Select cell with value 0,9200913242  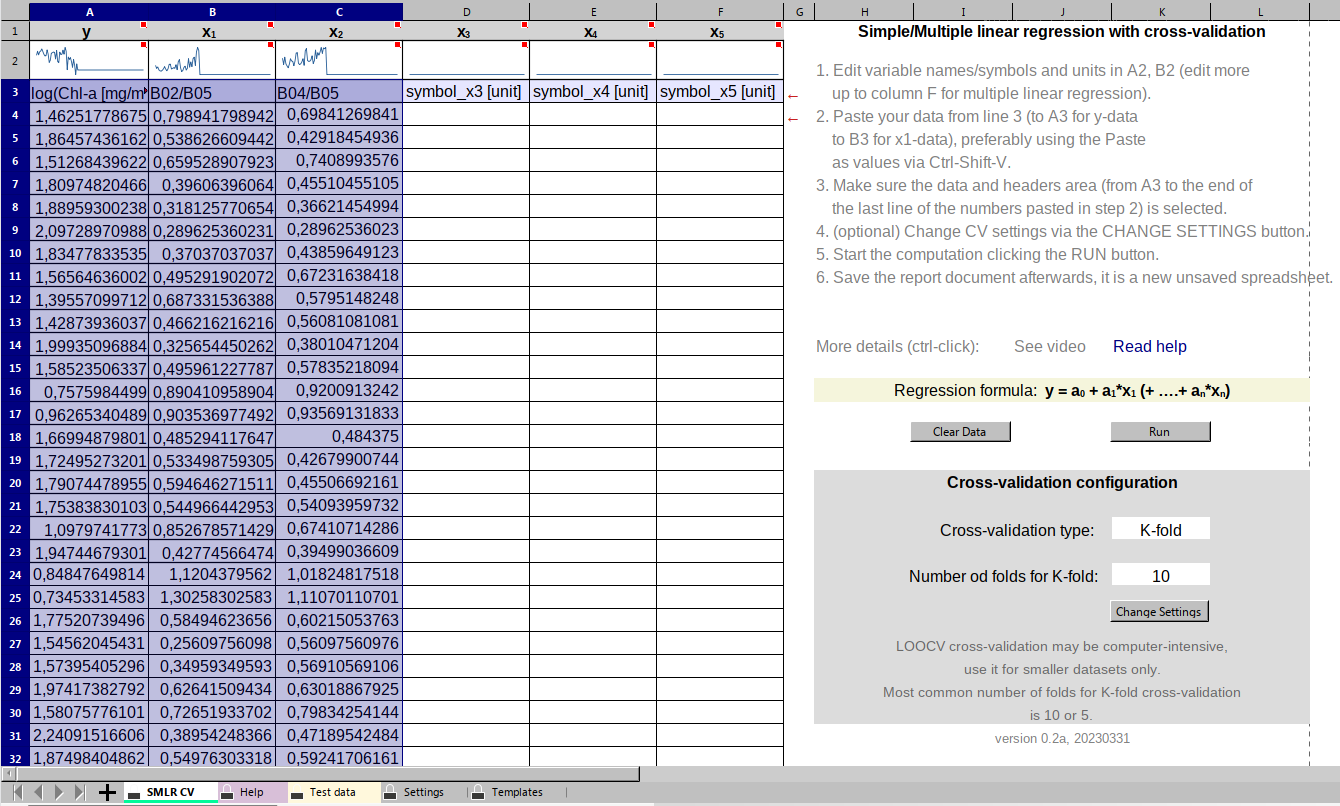tap(339, 391)
